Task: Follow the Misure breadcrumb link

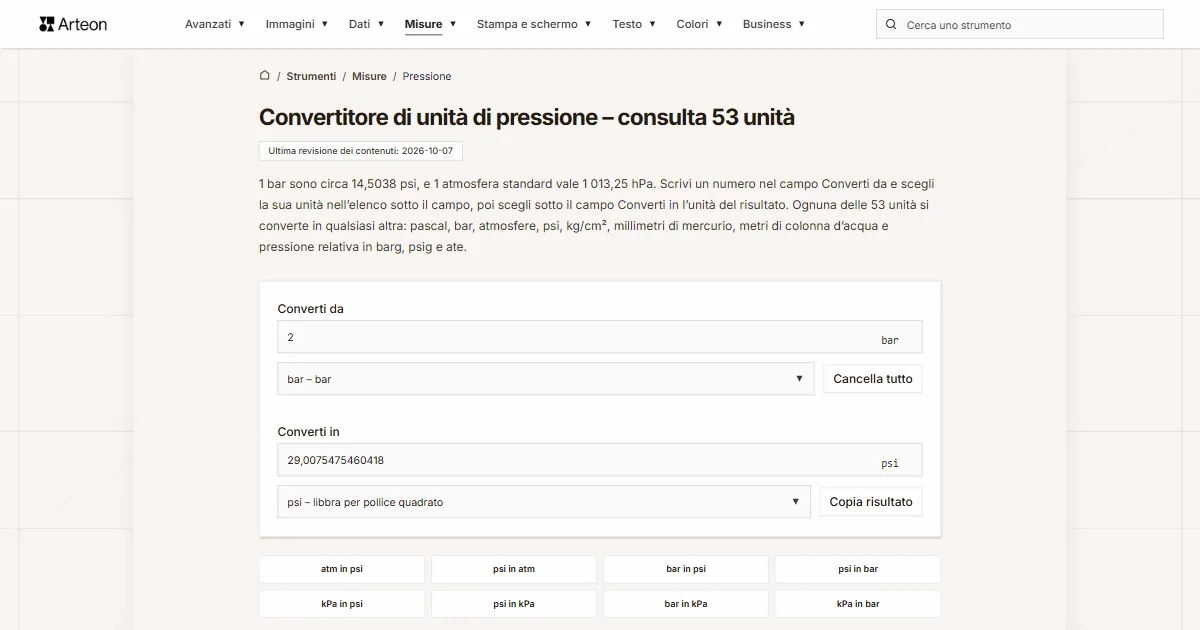Action: click(369, 76)
